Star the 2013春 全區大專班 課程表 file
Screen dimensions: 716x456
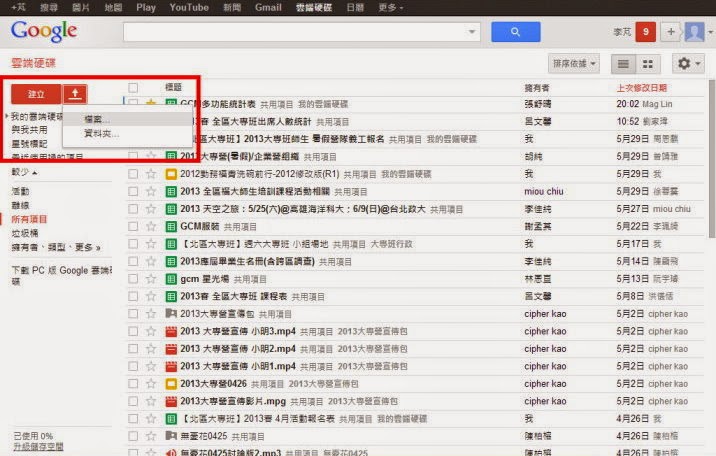pos(151,296)
